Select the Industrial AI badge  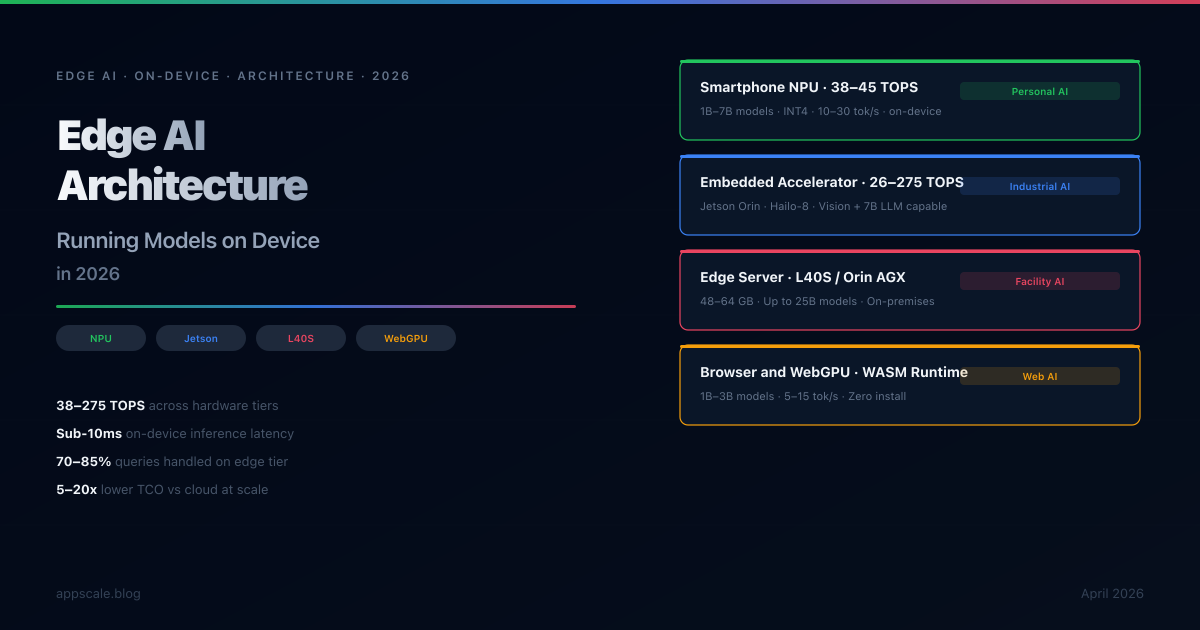pyautogui.click(x=1039, y=186)
